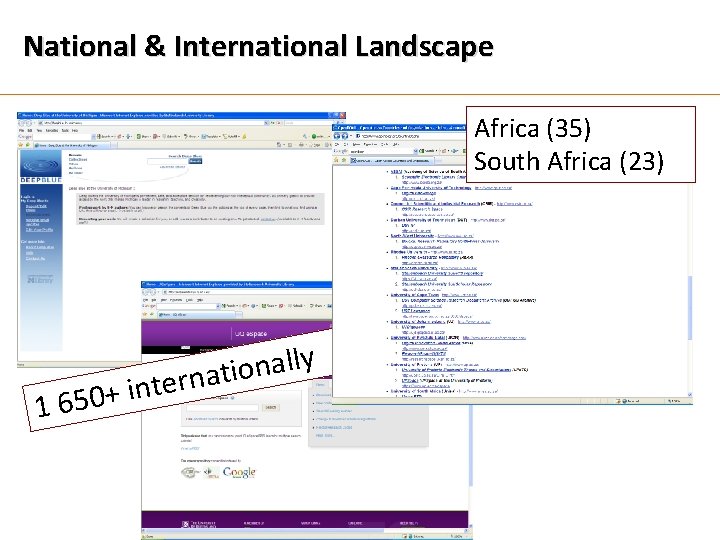720x540 pixels.
Task: Open the Durban University of Technology entry
Action: click(429, 220)
